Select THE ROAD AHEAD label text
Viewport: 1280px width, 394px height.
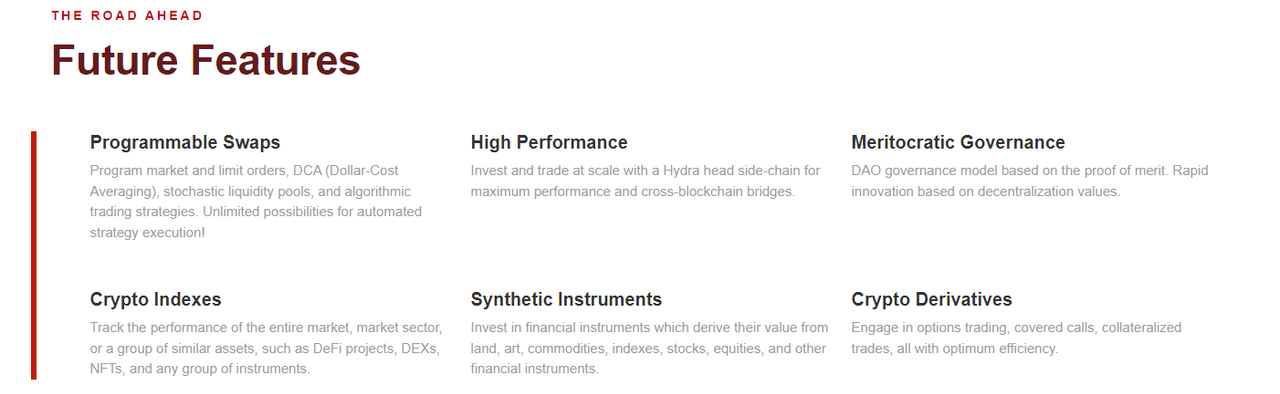[x=127, y=16]
